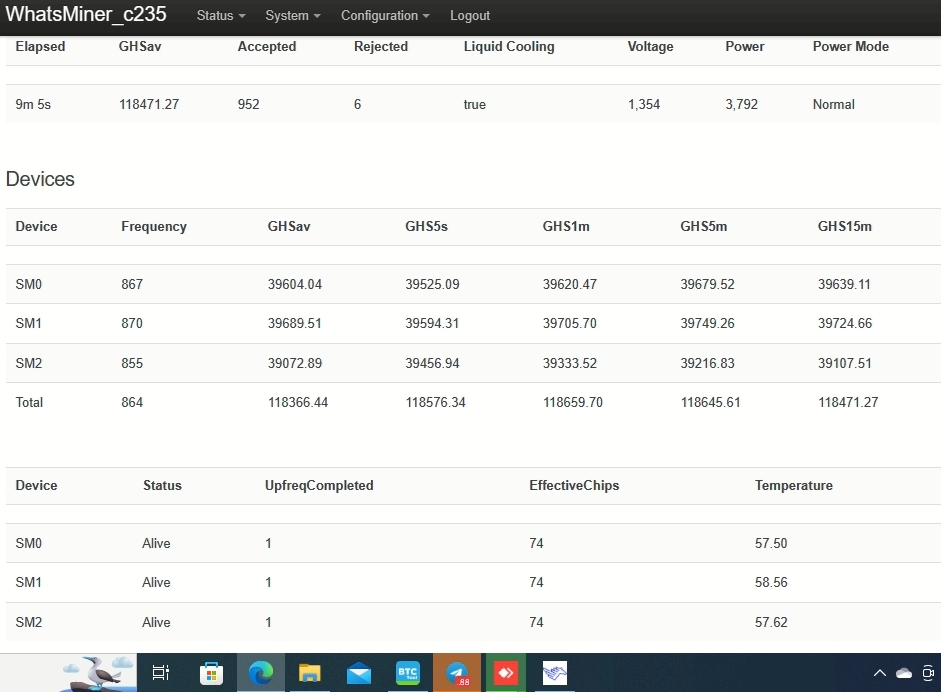Open Microsoft Store from the taskbar

pos(211,673)
